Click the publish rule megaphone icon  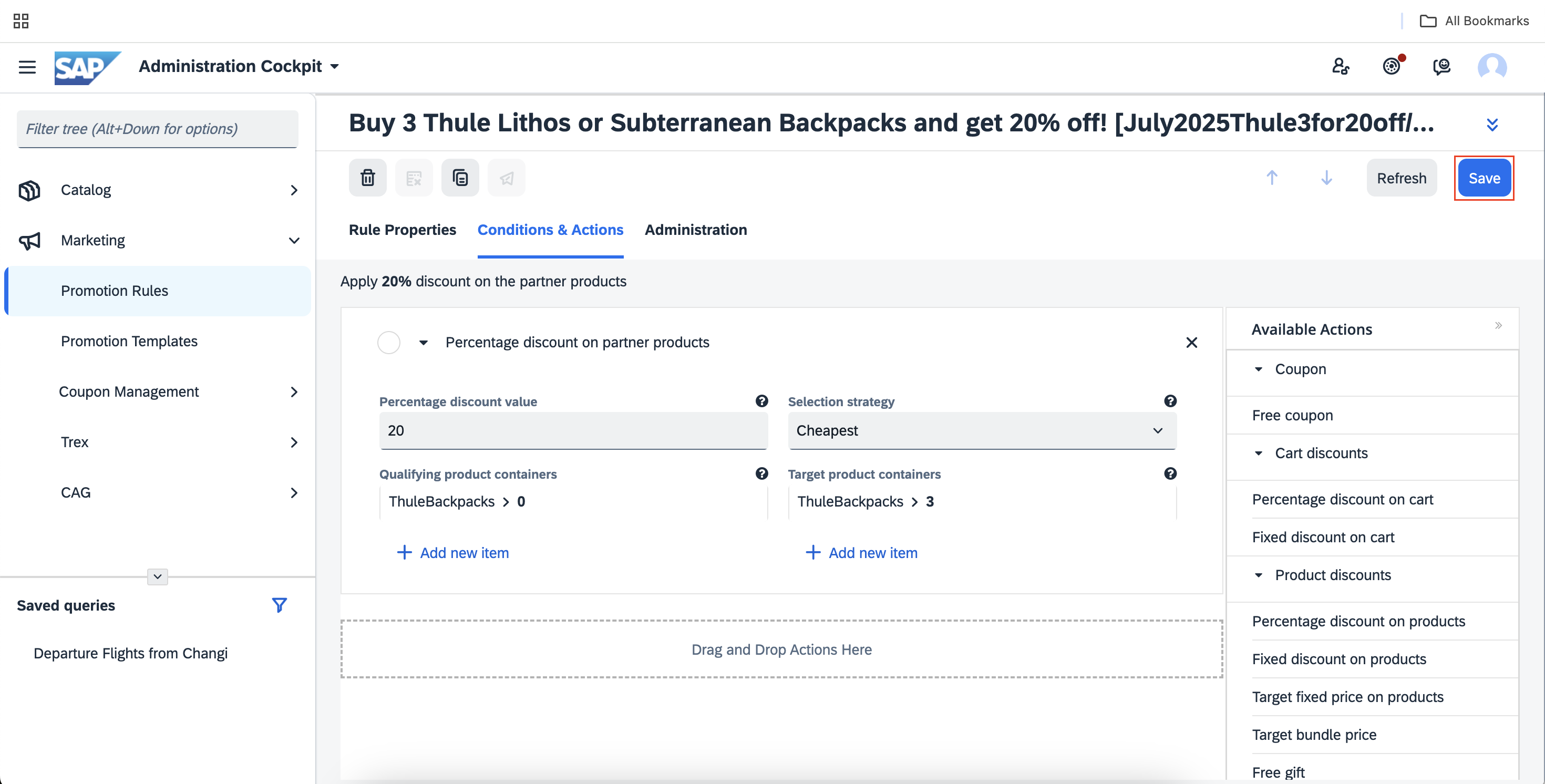point(506,178)
